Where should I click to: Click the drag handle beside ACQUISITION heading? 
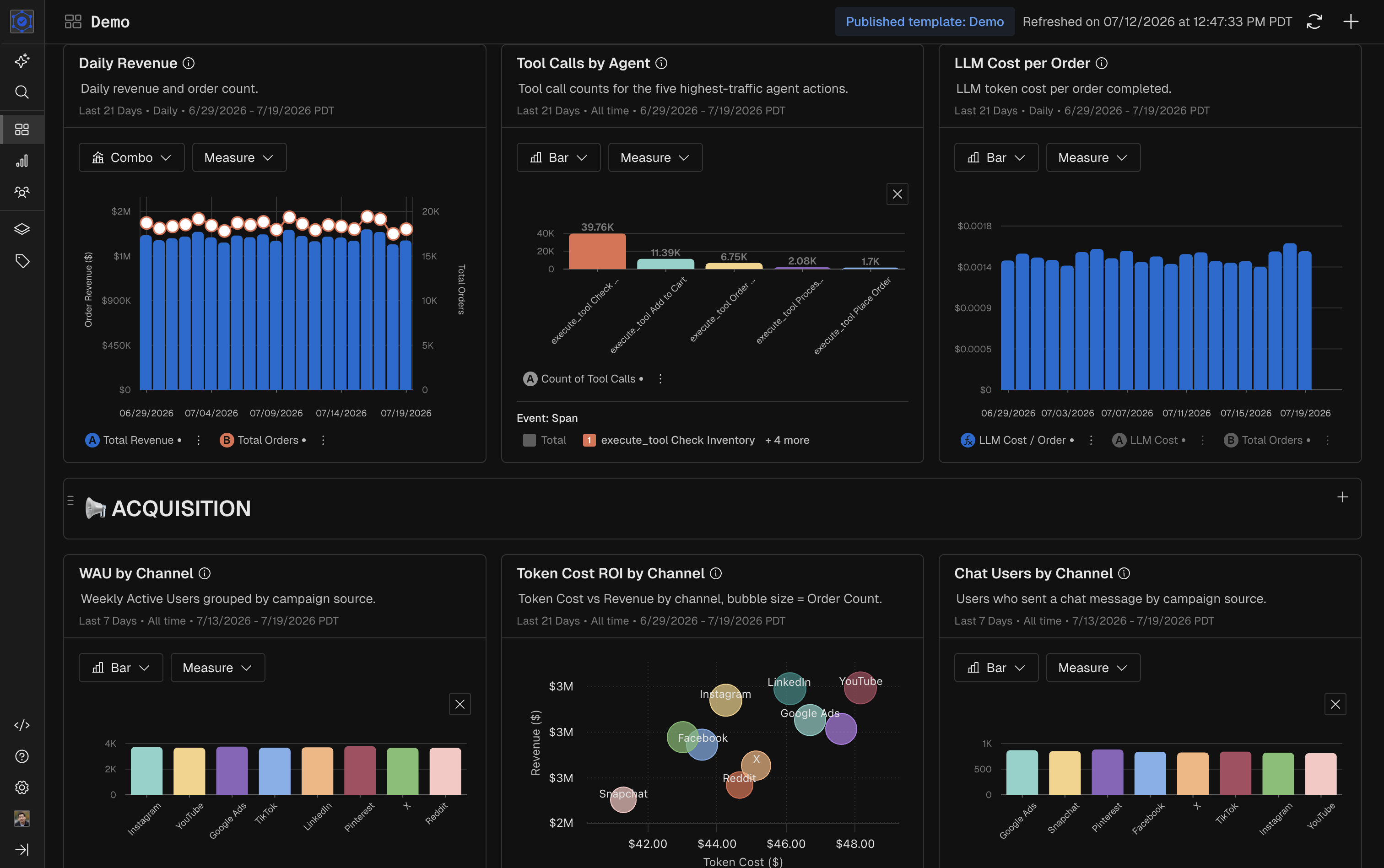point(70,501)
